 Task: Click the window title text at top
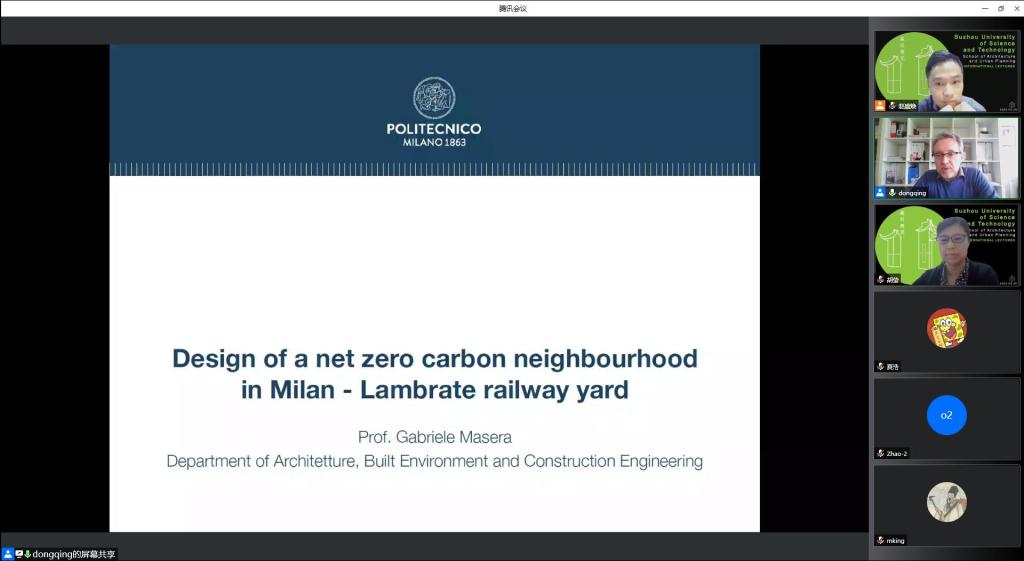[513, 8]
